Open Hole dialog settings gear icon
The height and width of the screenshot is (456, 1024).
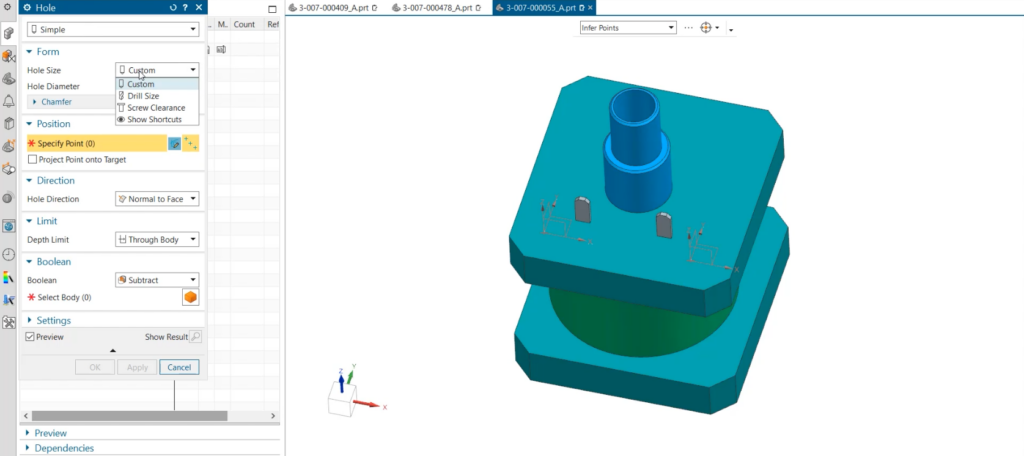coord(27,8)
